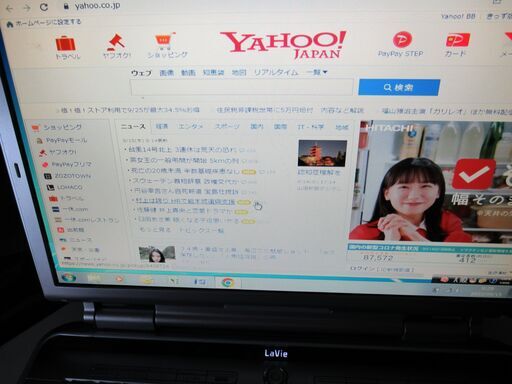The width and height of the screenshot is (512, 384).
Task: Open the ZOZOTOWN sidebar link
Action: pos(72,176)
